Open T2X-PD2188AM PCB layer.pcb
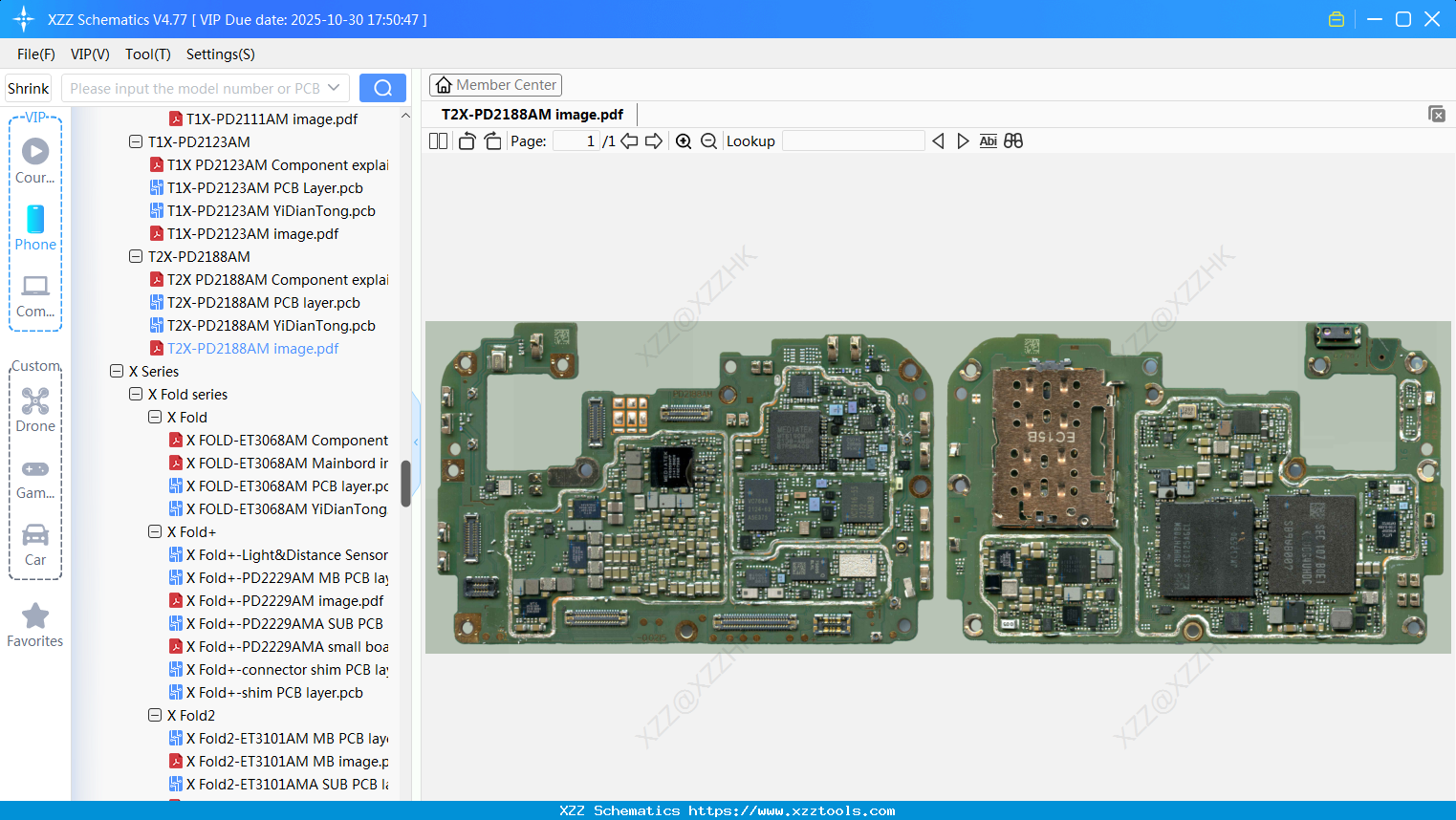This screenshot has width=1456, height=820. coord(264,303)
